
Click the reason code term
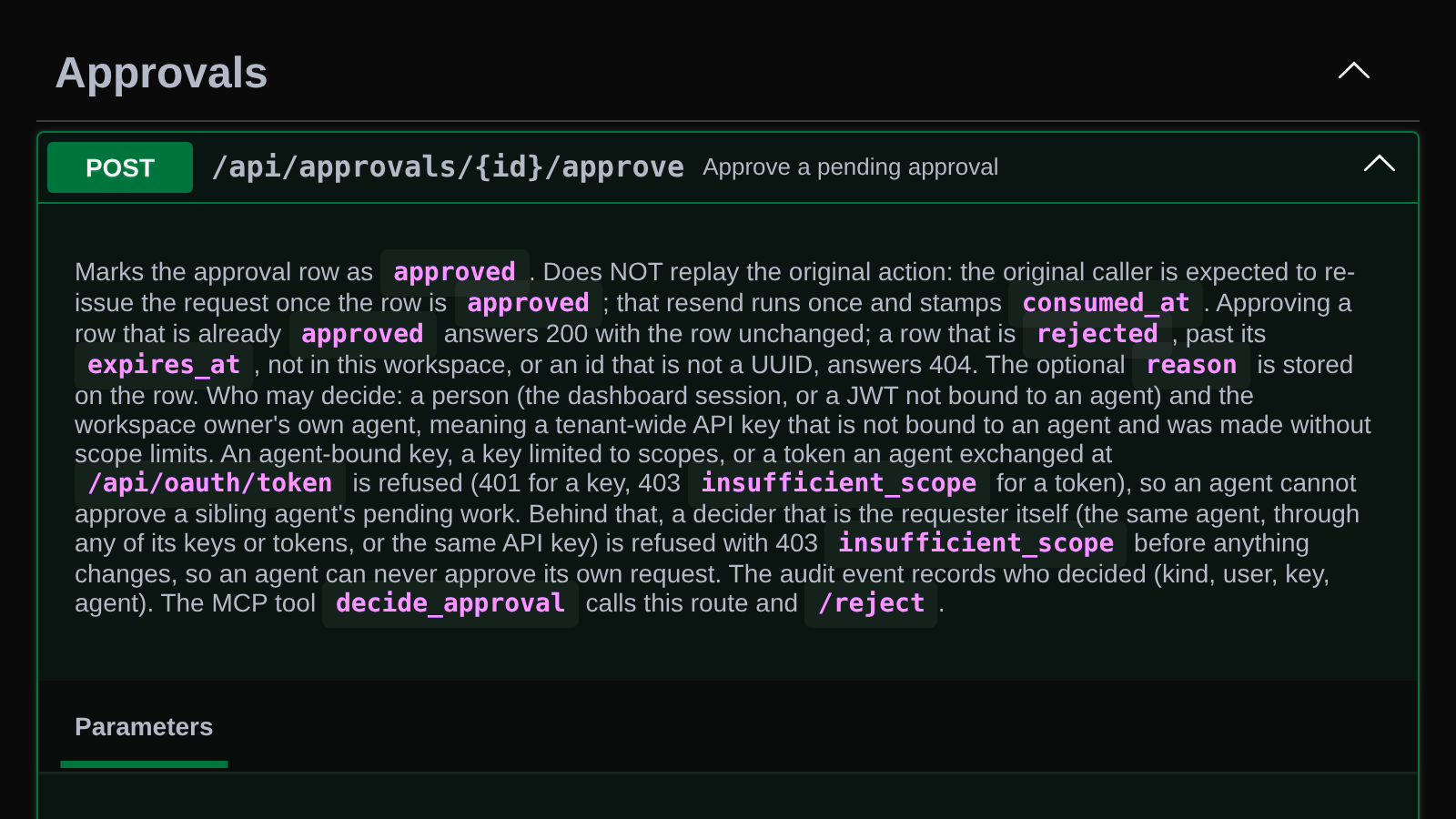tap(1191, 365)
